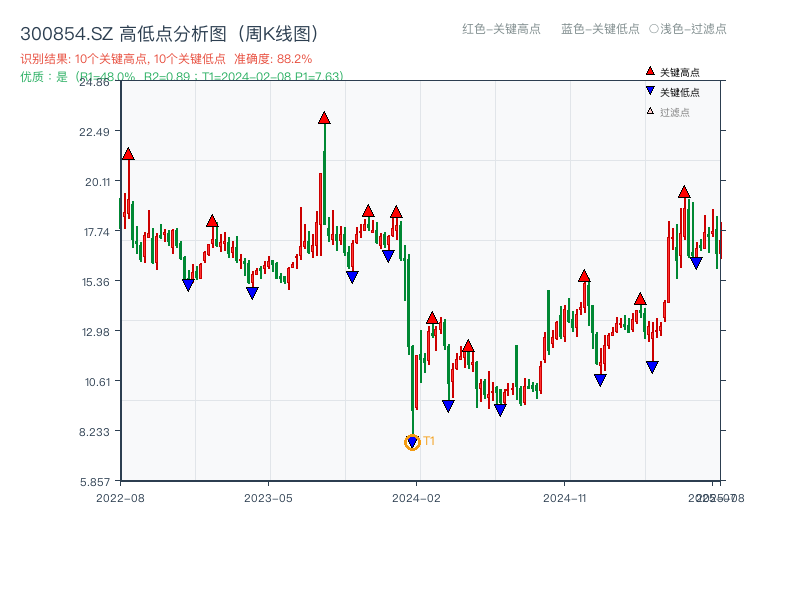Select the orange T1 circle marker
This screenshot has width=800, height=600.
click(412, 442)
